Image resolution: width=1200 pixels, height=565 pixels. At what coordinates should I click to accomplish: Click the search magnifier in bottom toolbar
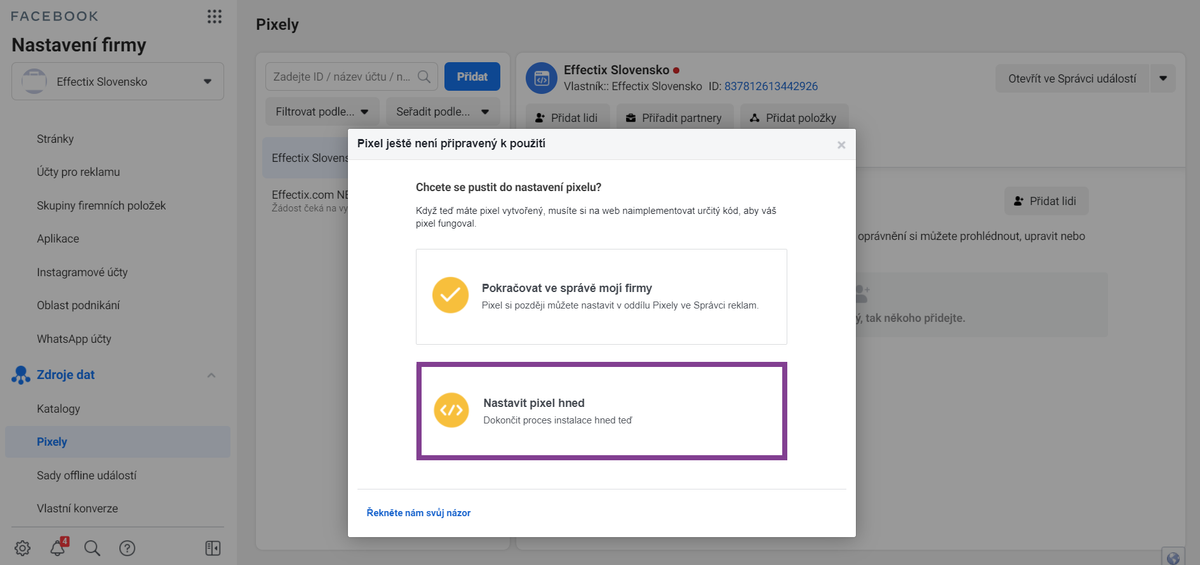[92, 548]
